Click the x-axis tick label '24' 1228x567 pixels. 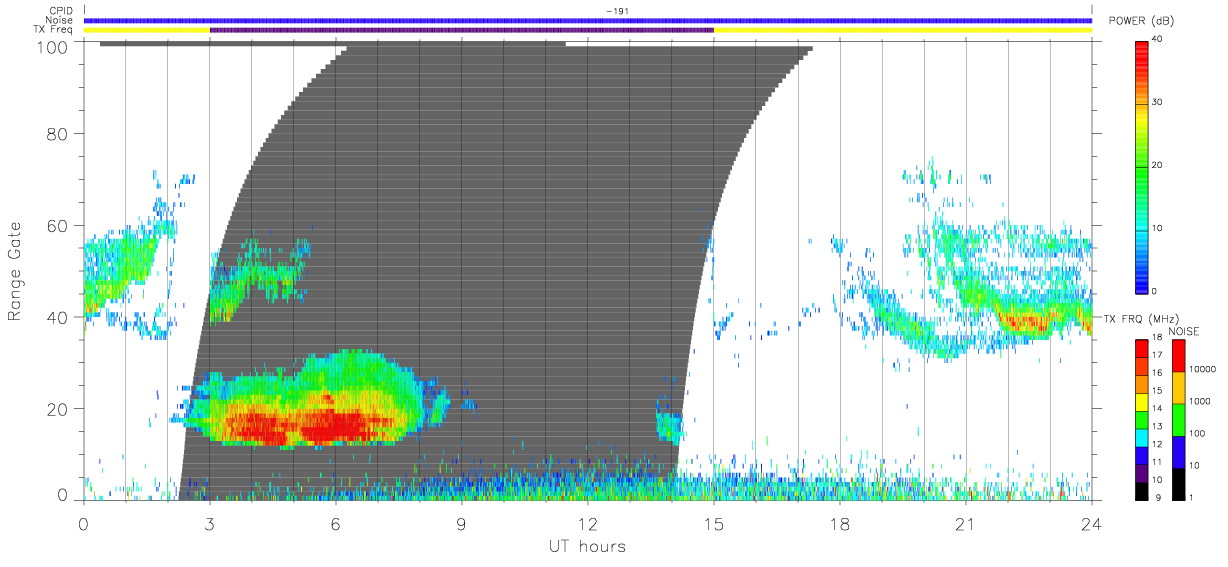pos(1092,523)
